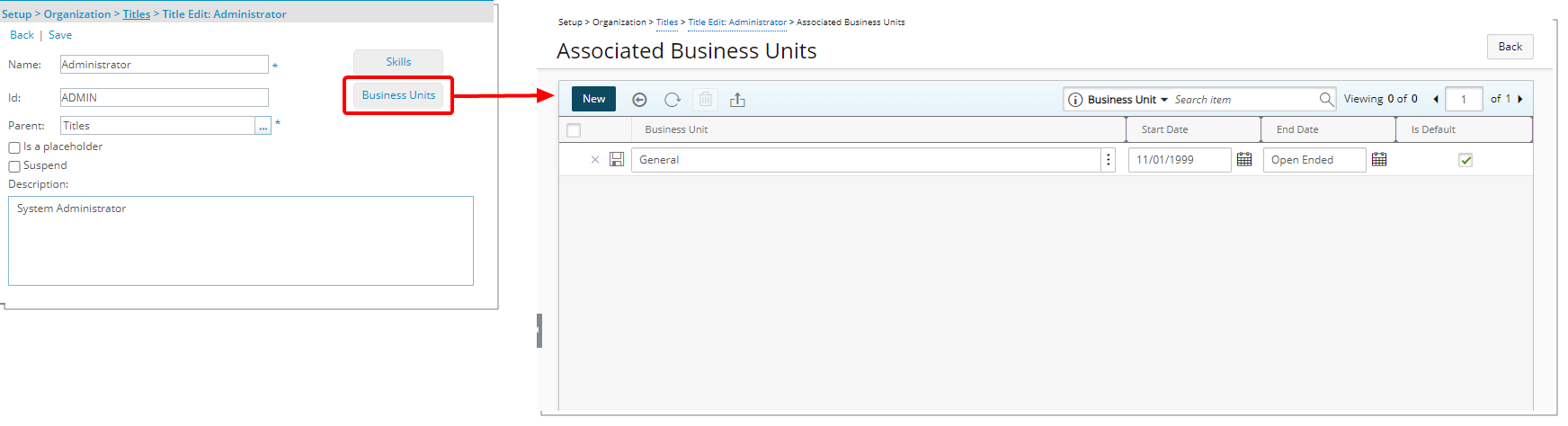This screenshot has height=426, width=1568.
Task: Tick the select-all checkbox in grid header
Action: 574,130
